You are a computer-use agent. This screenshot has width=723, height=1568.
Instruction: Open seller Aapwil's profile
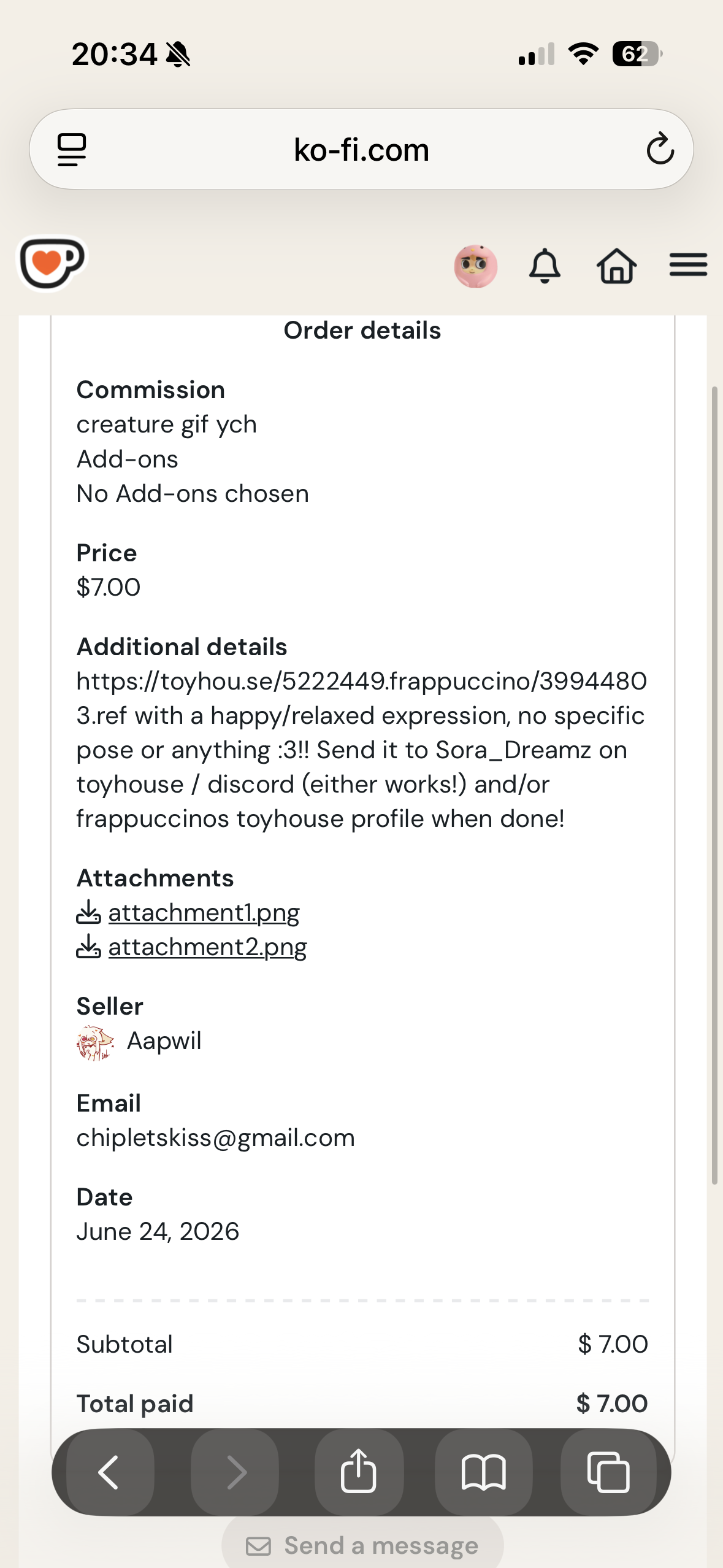coord(164,1040)
